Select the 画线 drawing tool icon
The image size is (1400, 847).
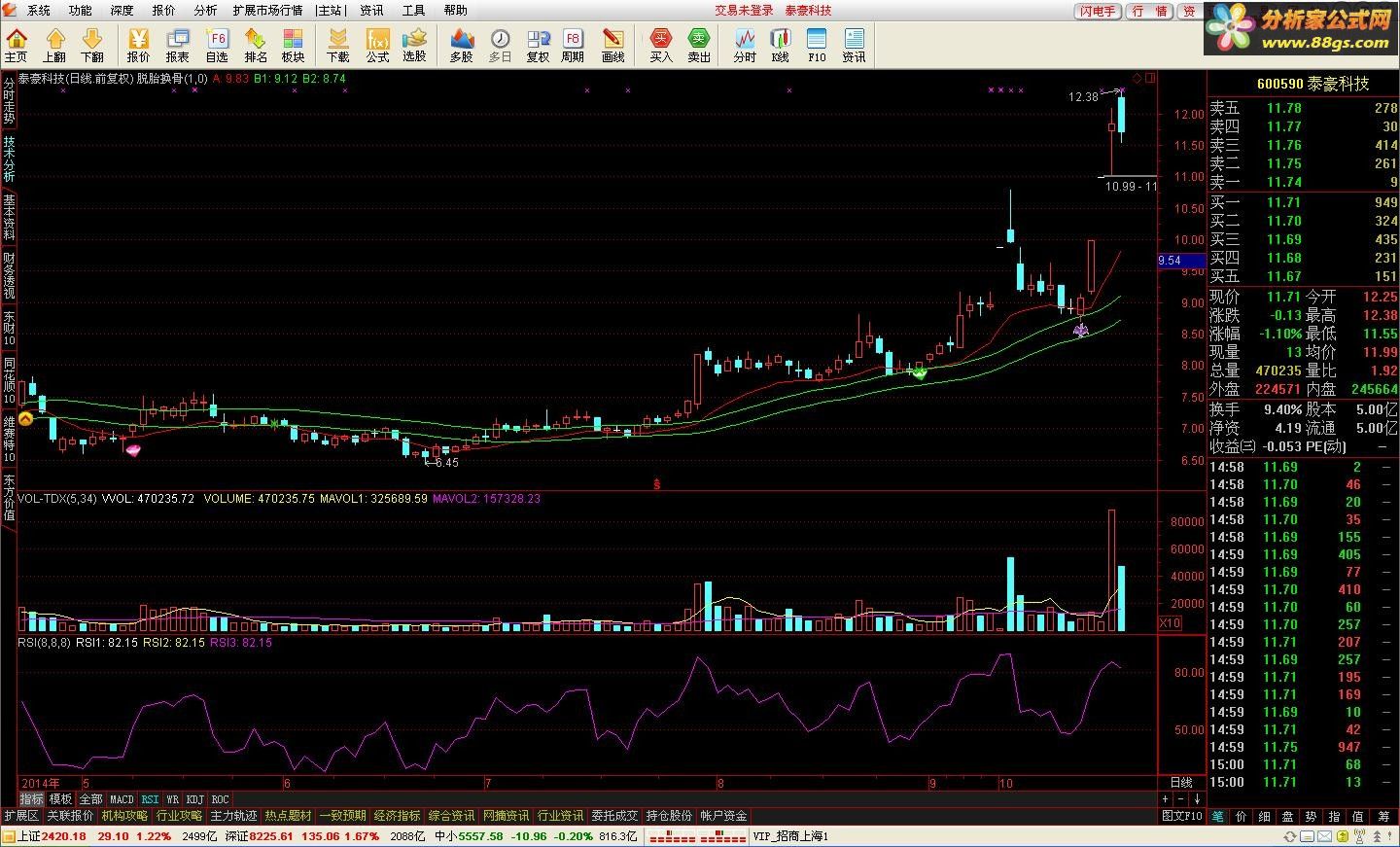(x=612, y=45)
